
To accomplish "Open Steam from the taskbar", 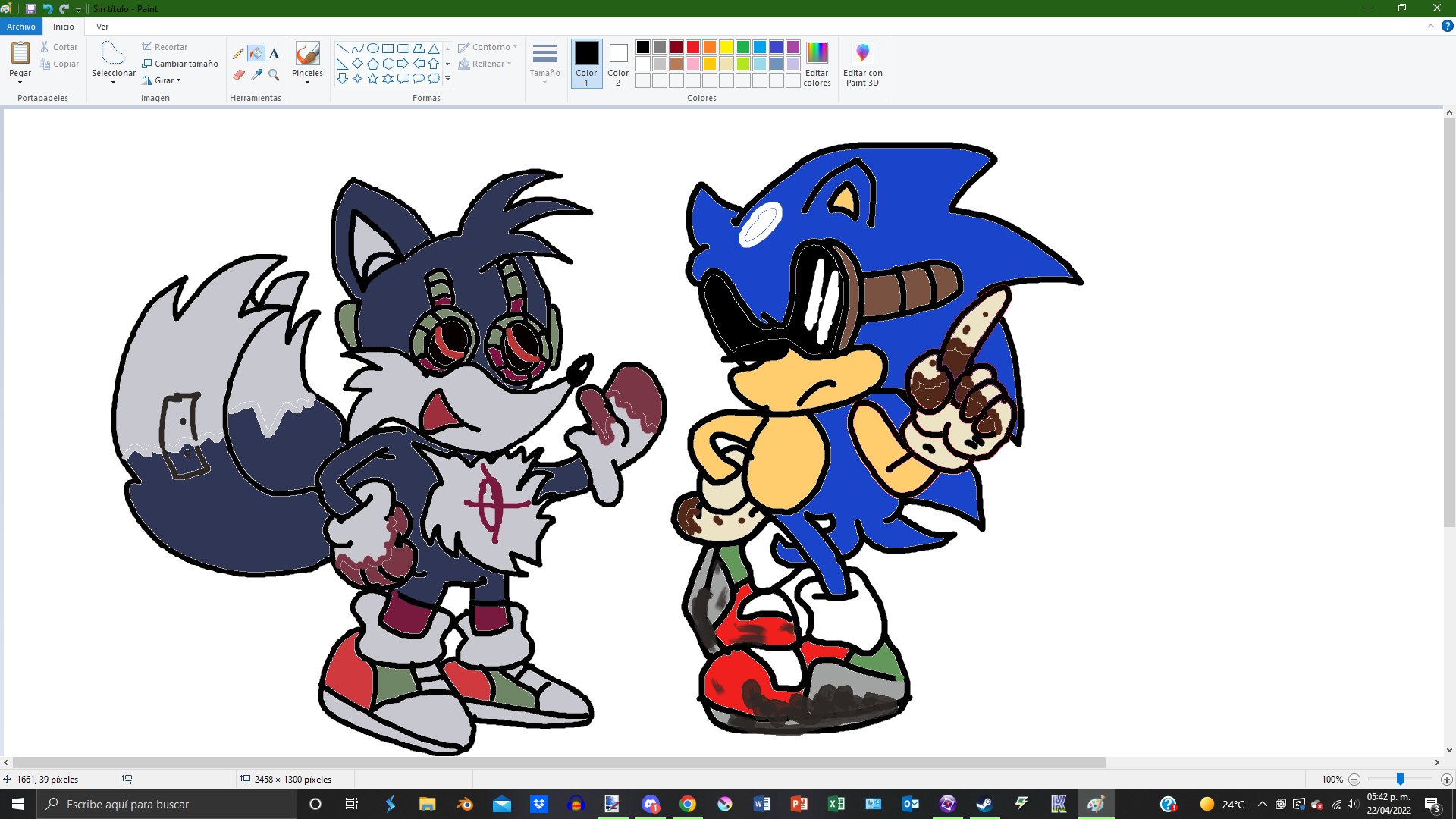I will click(x=984, y=804).
